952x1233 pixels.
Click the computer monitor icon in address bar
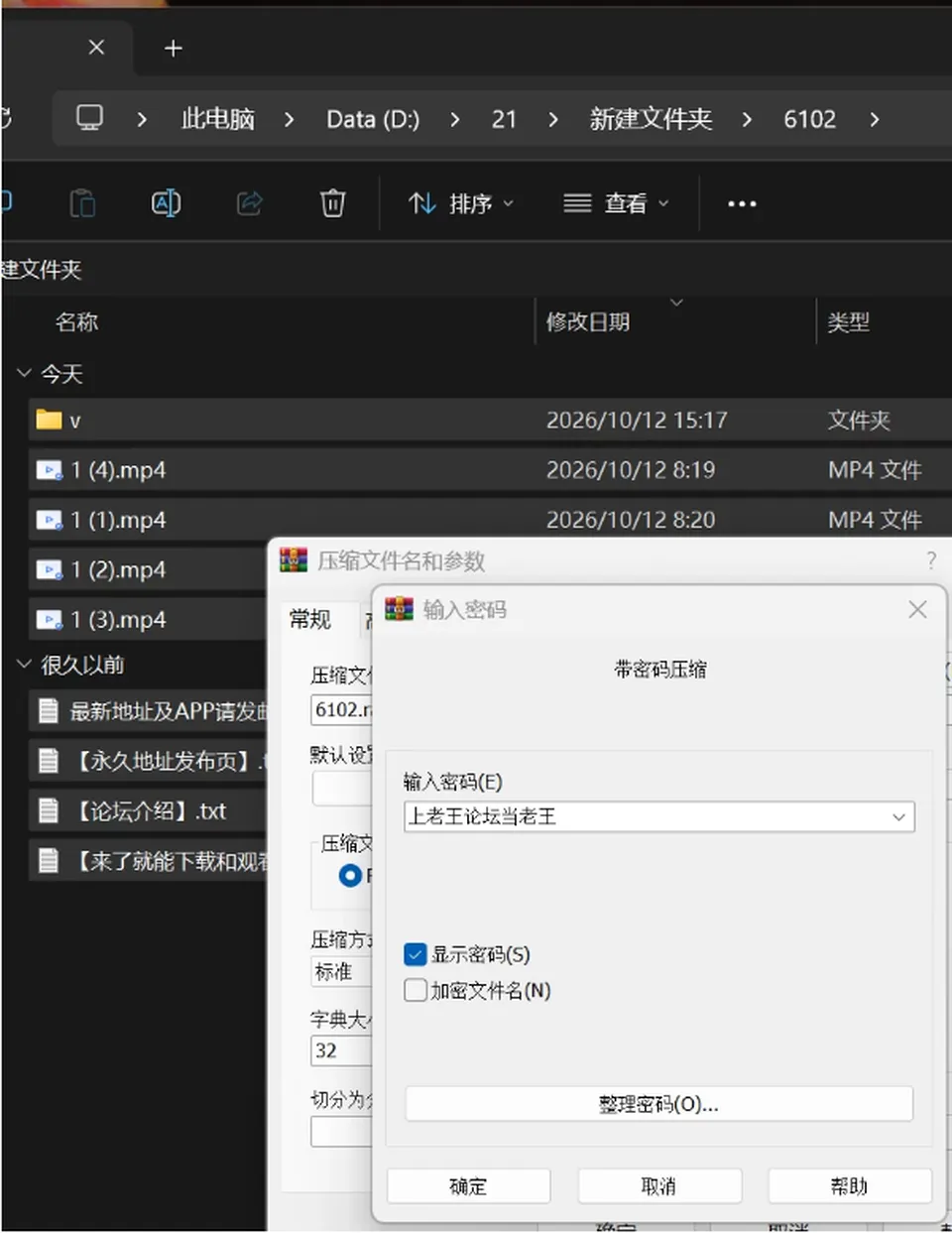(x=90, y=118)
